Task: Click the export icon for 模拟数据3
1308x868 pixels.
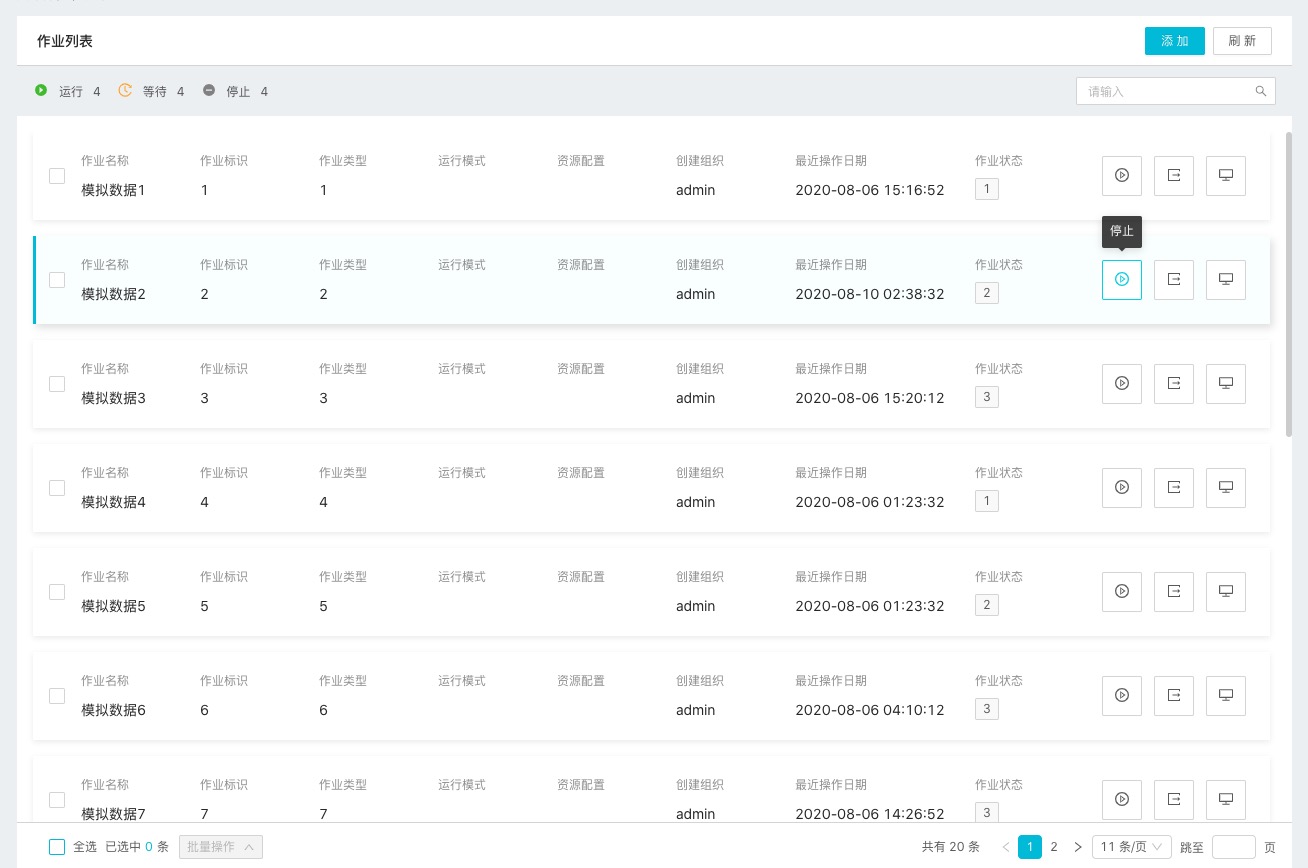Action: click(1174, 383)
